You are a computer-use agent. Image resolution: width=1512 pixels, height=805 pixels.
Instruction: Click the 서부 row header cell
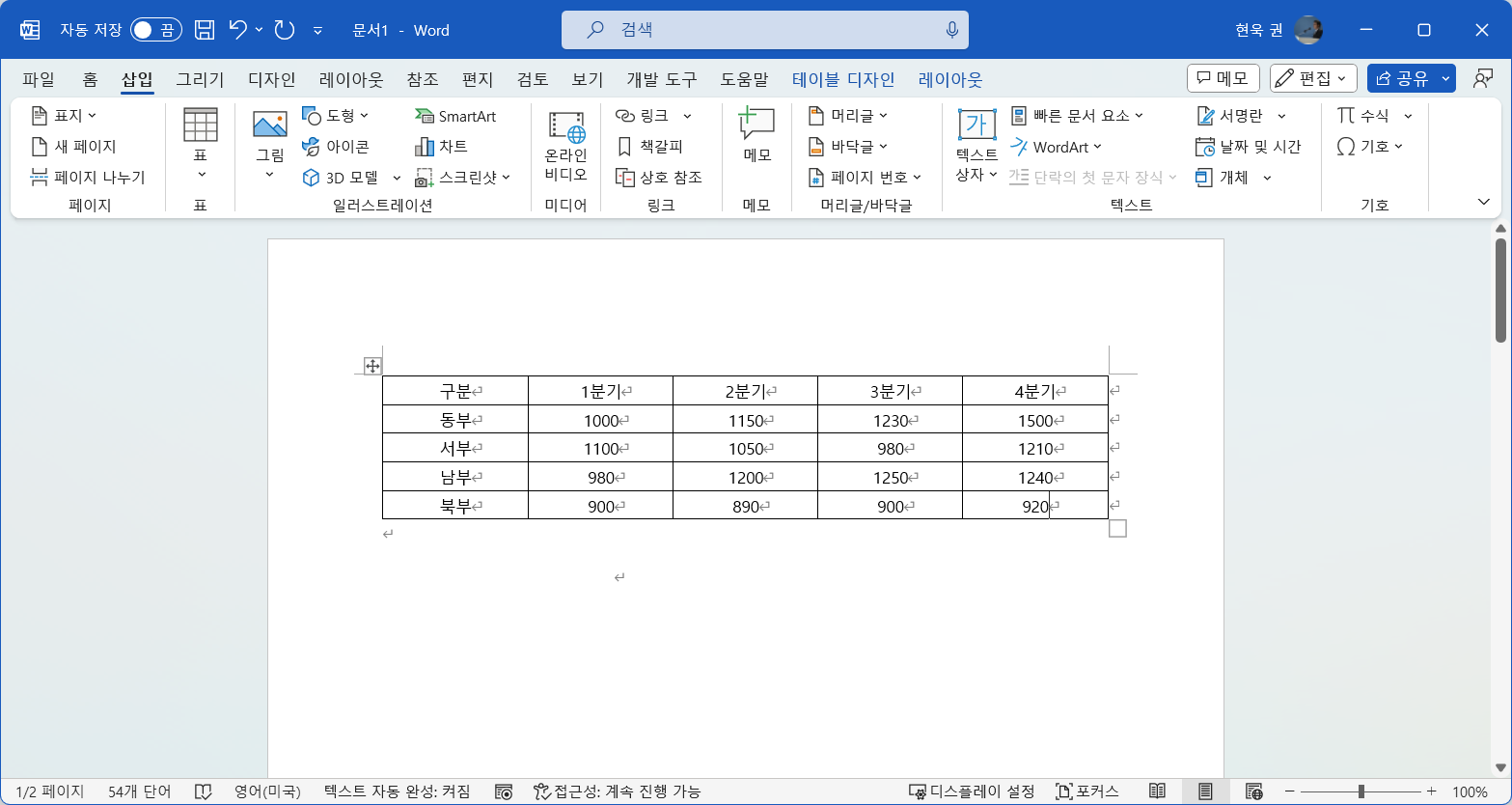click(x=455, y=448)
